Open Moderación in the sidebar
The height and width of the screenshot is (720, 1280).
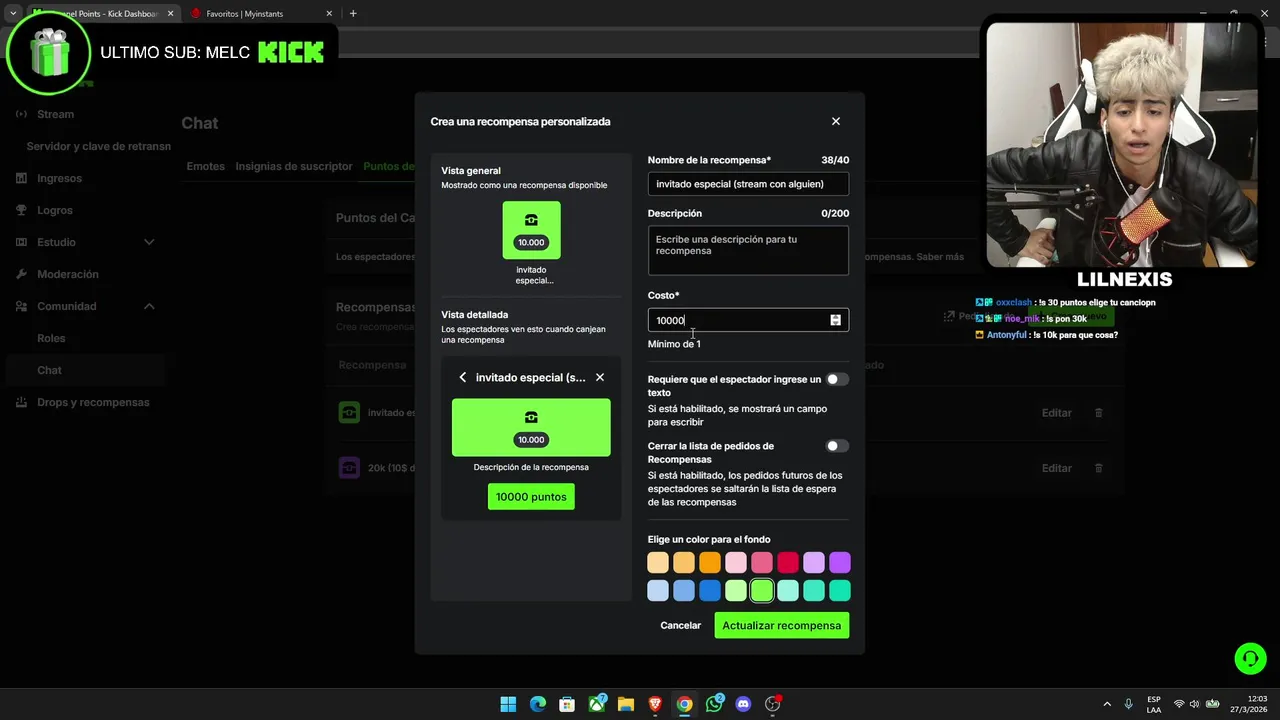(68, 274)
